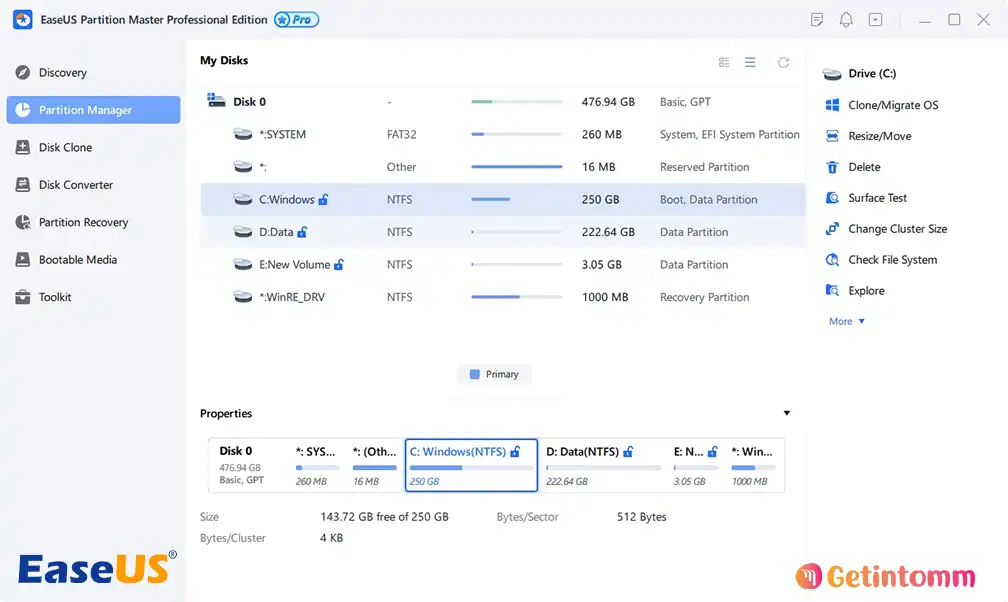Select Partition Manager in sidebar
This screenshot has height=602, width=1008.
pos(93,110)
